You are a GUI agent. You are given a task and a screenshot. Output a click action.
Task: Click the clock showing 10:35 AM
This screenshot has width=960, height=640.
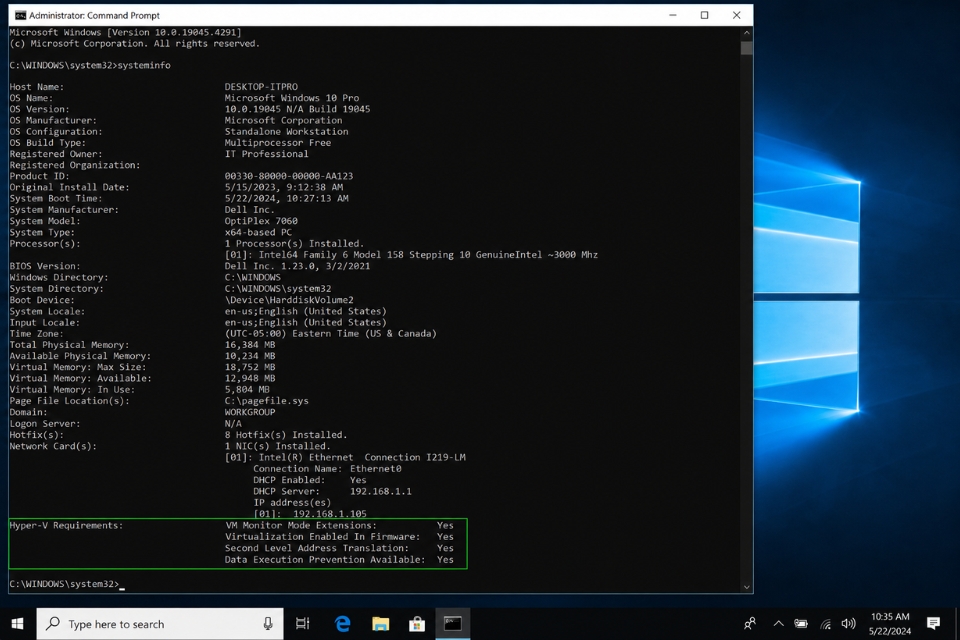(890, 617)
